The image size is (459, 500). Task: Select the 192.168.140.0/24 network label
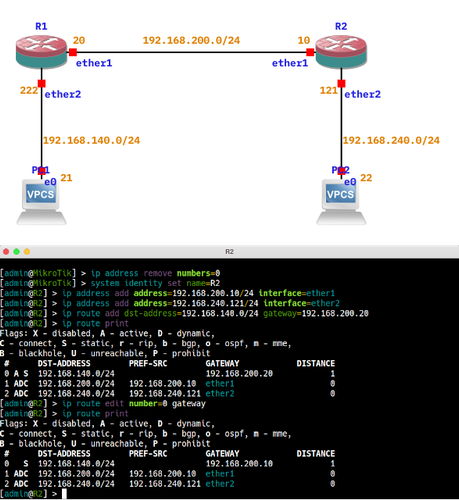pyautogui.click(x=91, y=140)
